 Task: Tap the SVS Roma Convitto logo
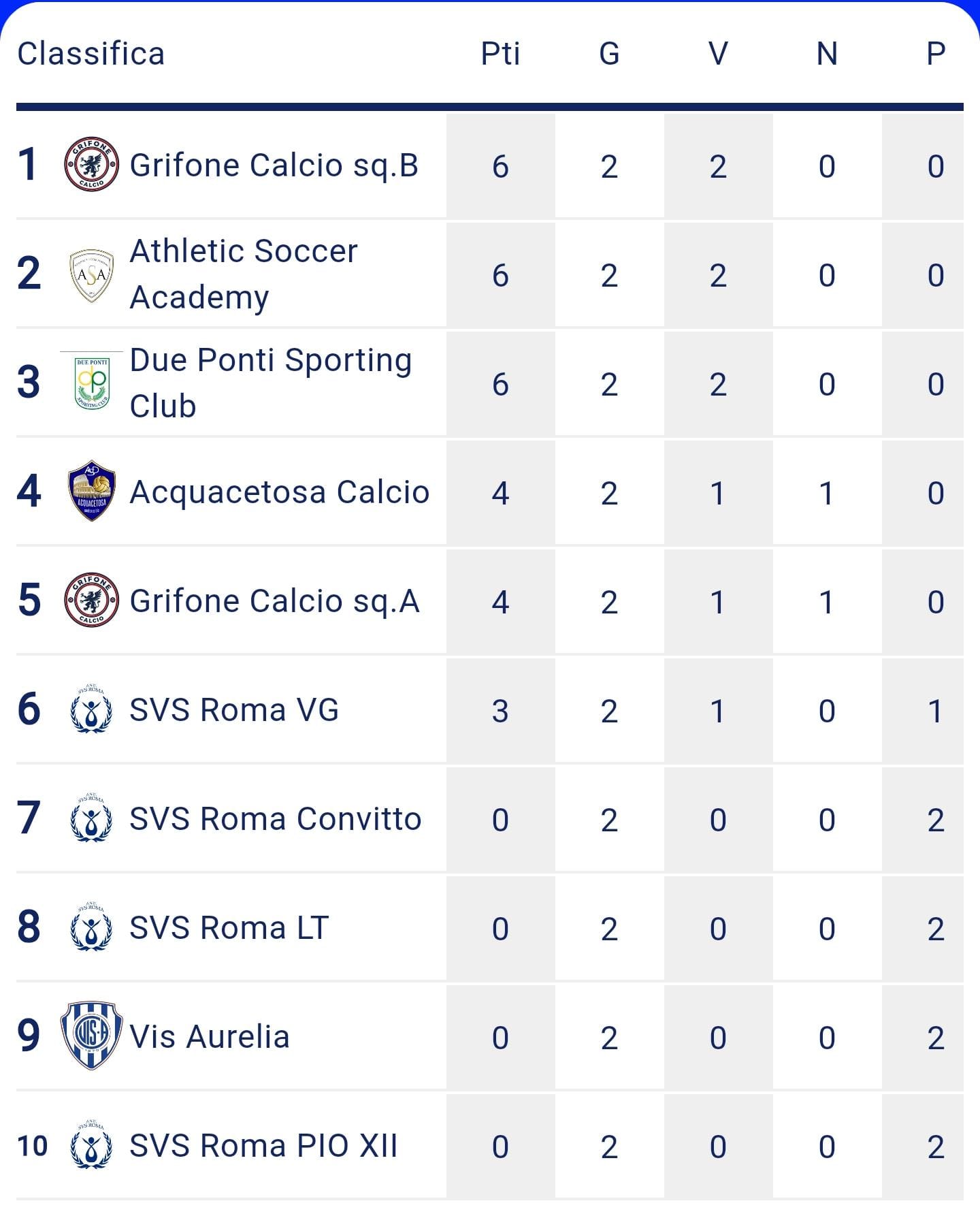[x=91, y=818]
